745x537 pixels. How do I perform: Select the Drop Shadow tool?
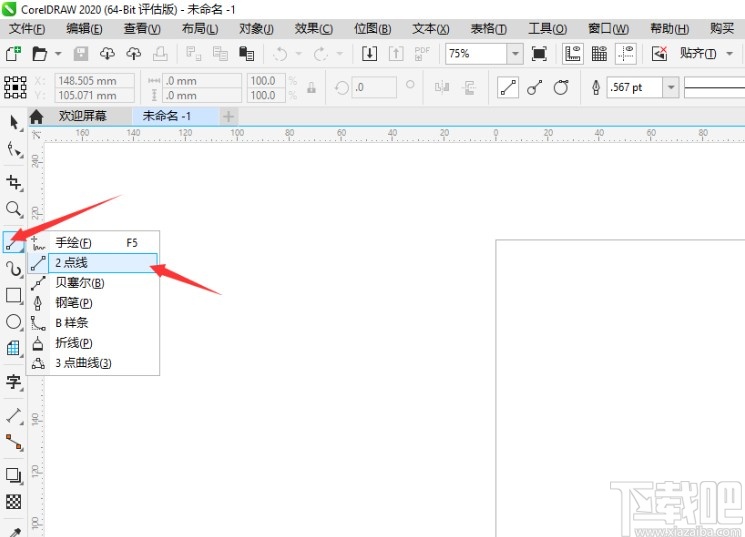(x=14, y=475)
